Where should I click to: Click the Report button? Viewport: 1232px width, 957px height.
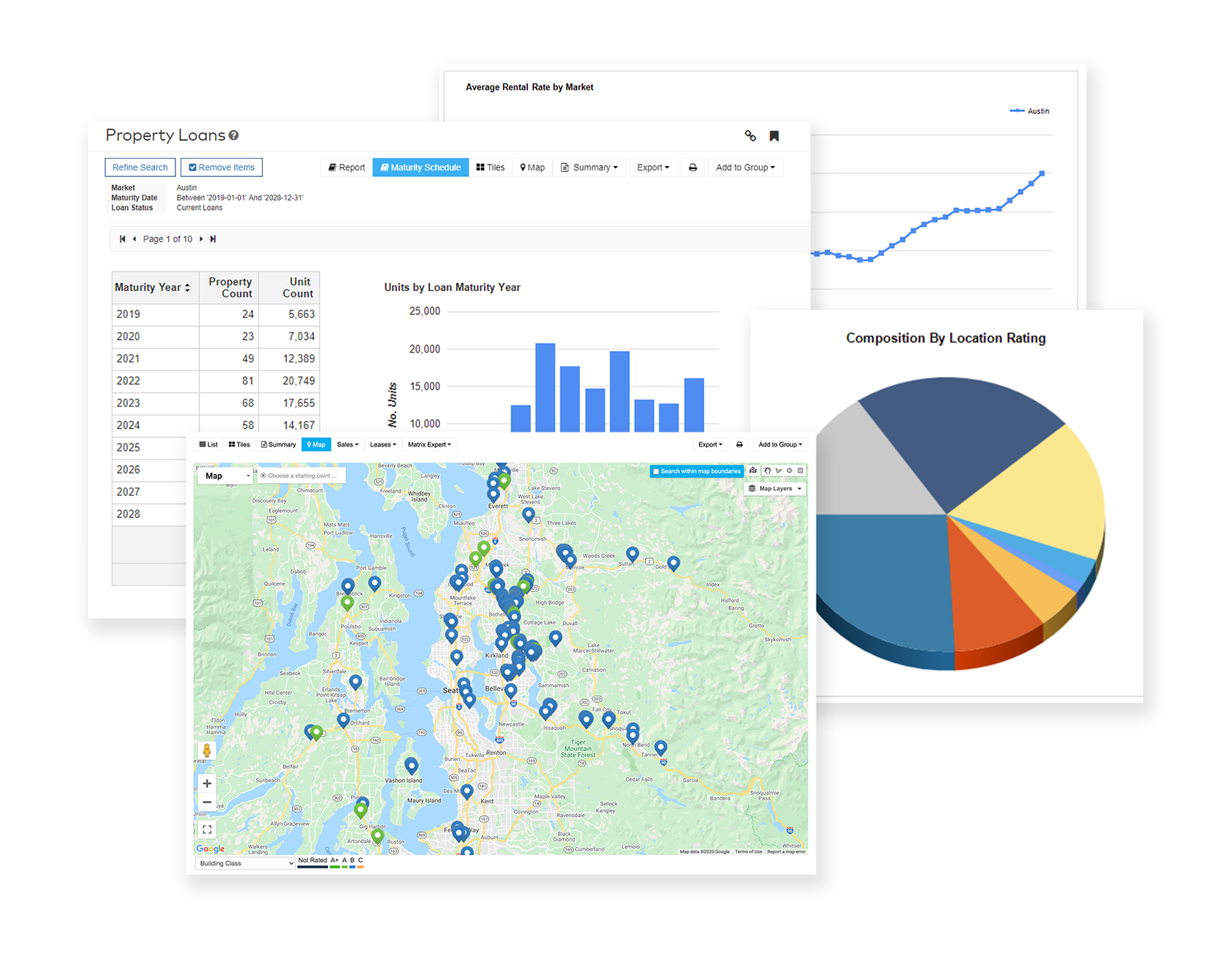click(x=346, y=167)
